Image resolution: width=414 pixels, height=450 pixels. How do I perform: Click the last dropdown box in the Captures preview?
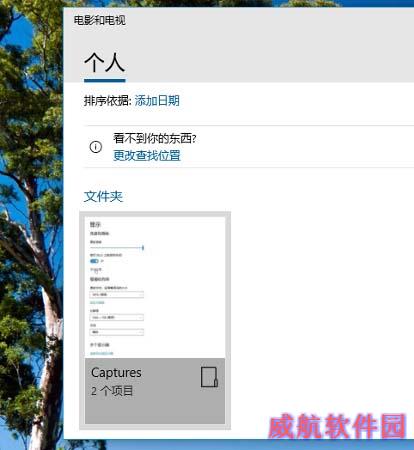(117, 332)
